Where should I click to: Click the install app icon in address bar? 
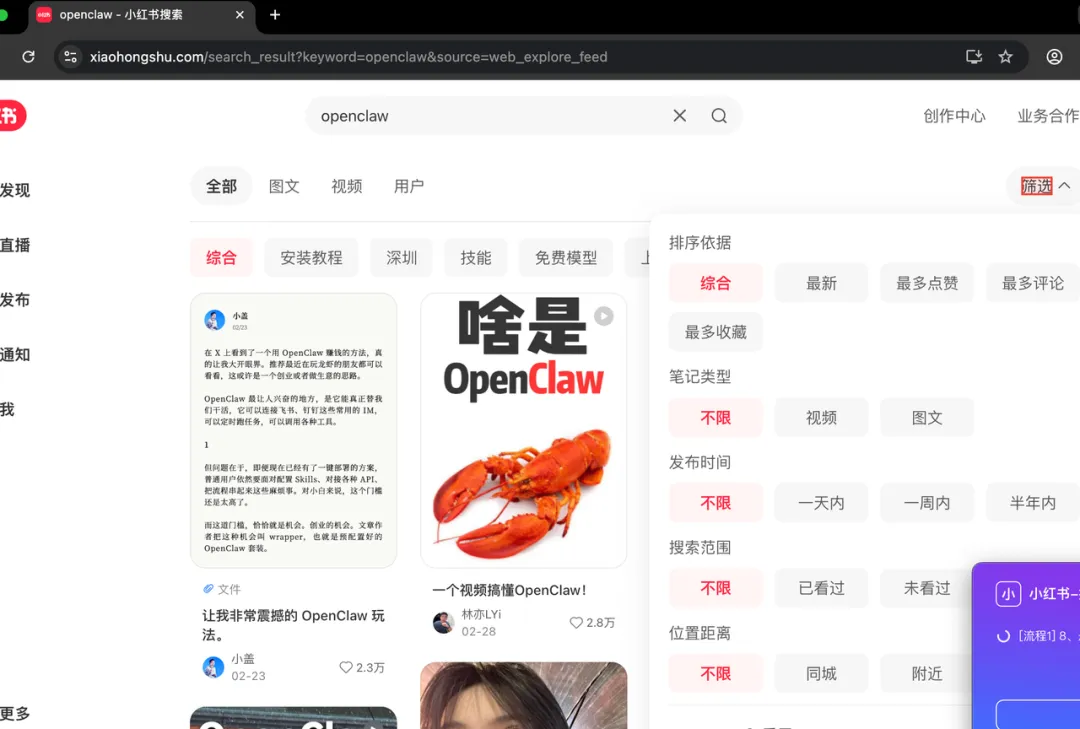tap(973, 57)
